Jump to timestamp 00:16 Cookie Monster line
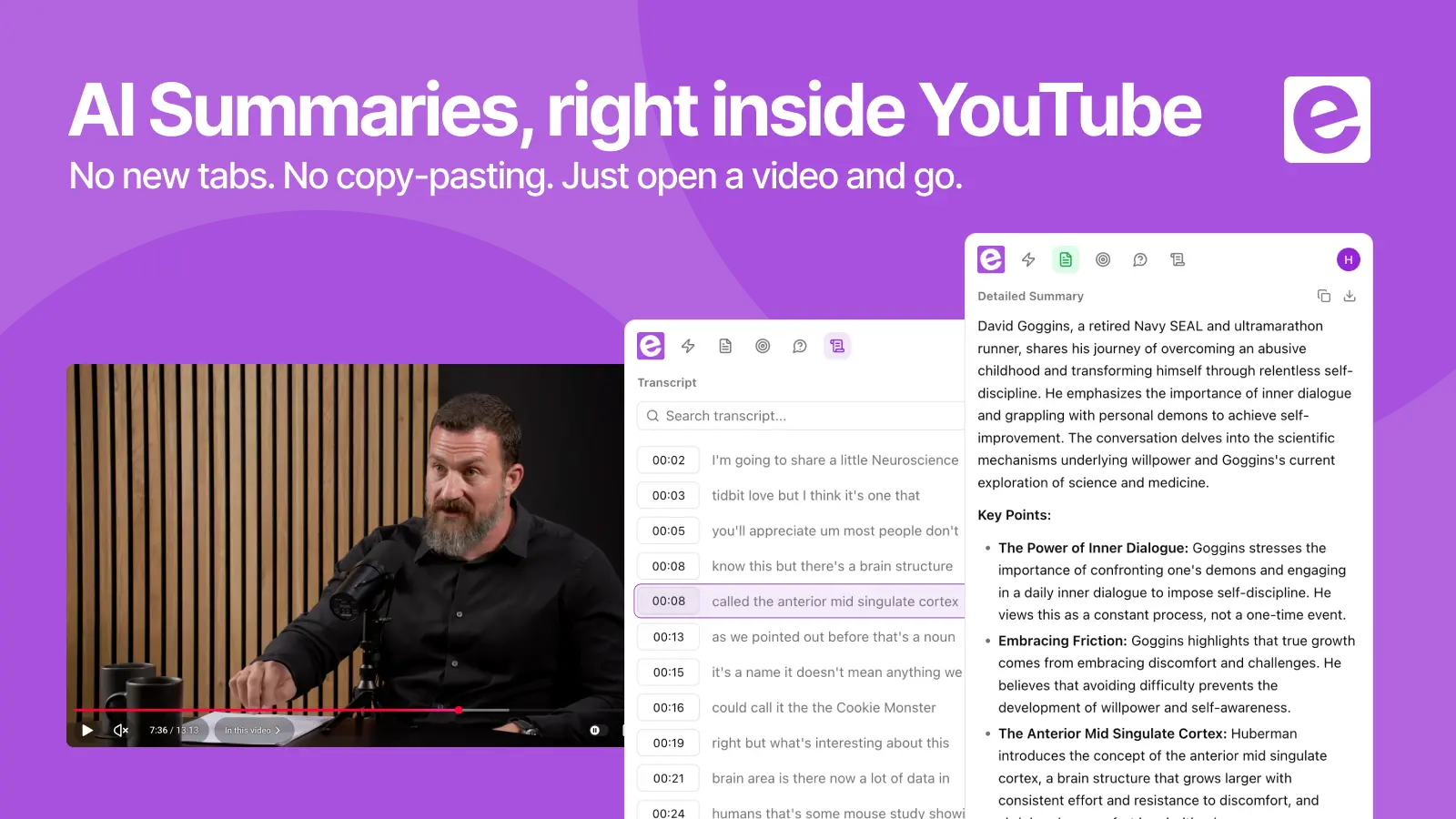This screenshot has height=819, width=1456. (x=799, y=708)
